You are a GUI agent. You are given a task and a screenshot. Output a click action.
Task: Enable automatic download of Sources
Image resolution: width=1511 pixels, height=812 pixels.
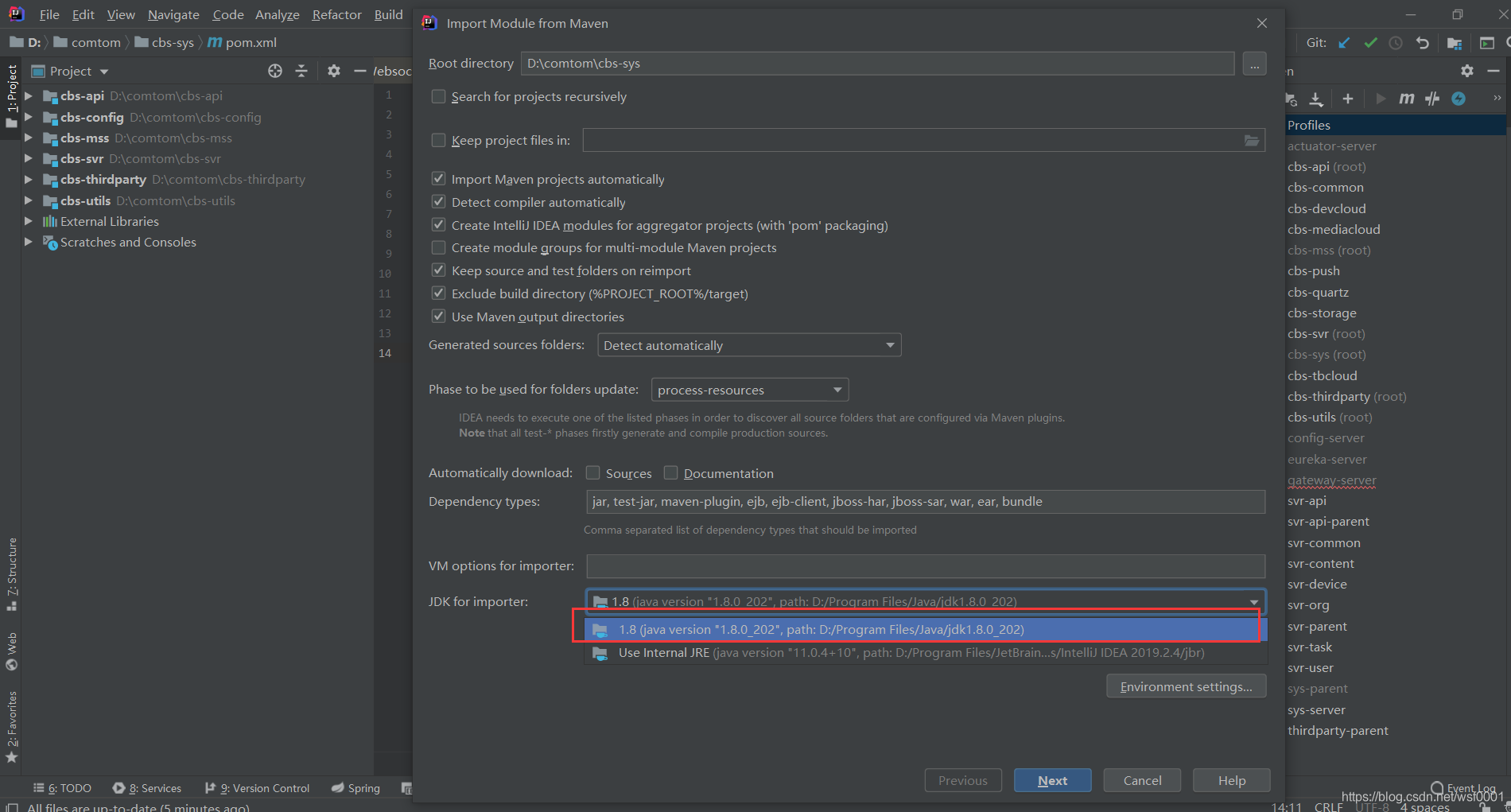click(x=592, y=473)
